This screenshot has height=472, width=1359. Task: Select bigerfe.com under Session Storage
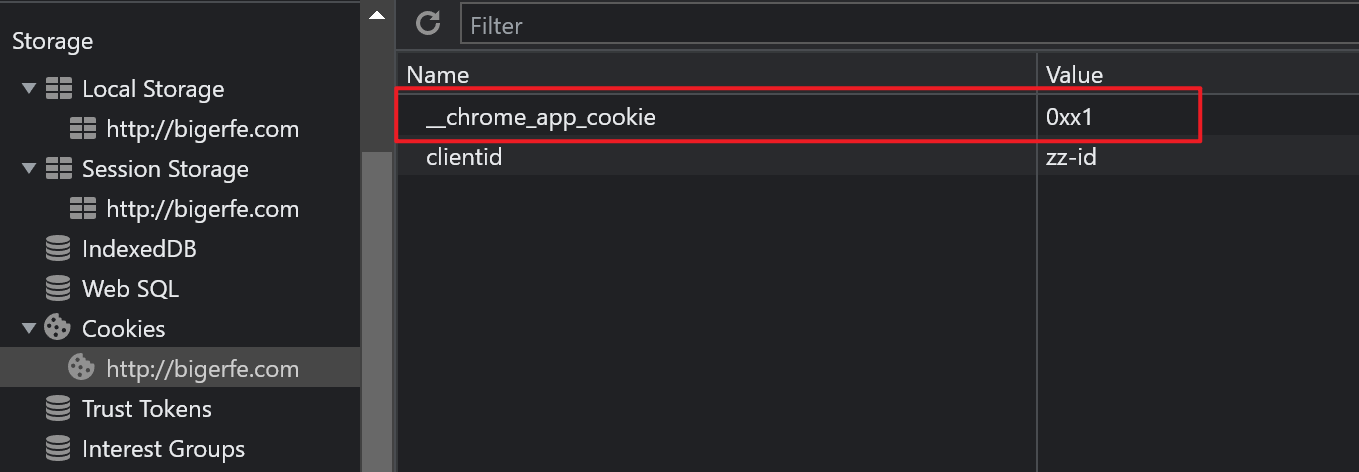click(x=202, y=209)
